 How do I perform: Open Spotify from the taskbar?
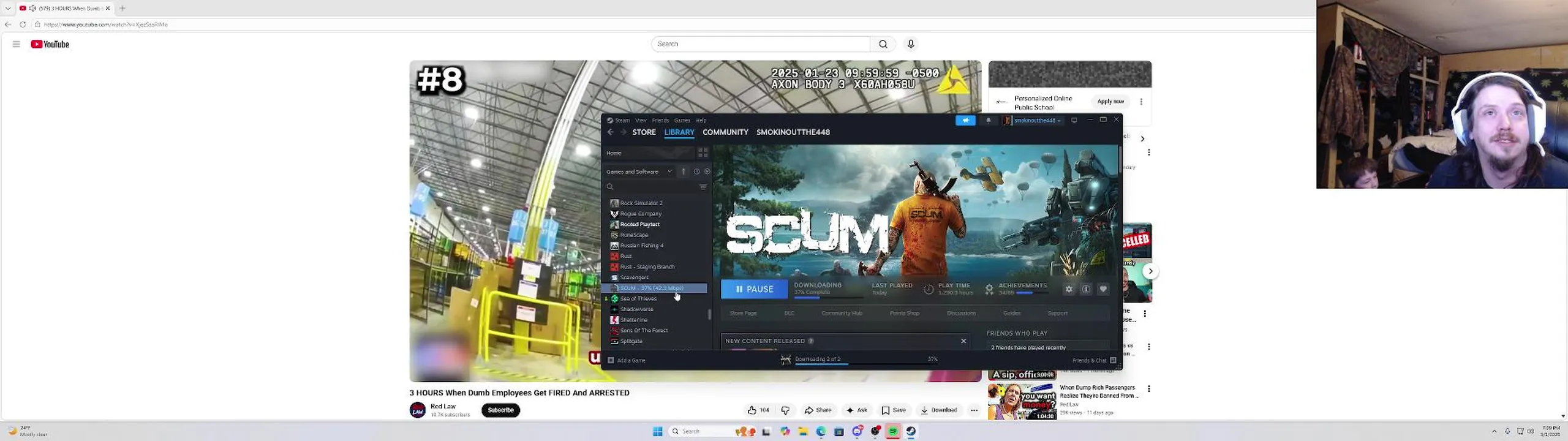pos(893,432)
